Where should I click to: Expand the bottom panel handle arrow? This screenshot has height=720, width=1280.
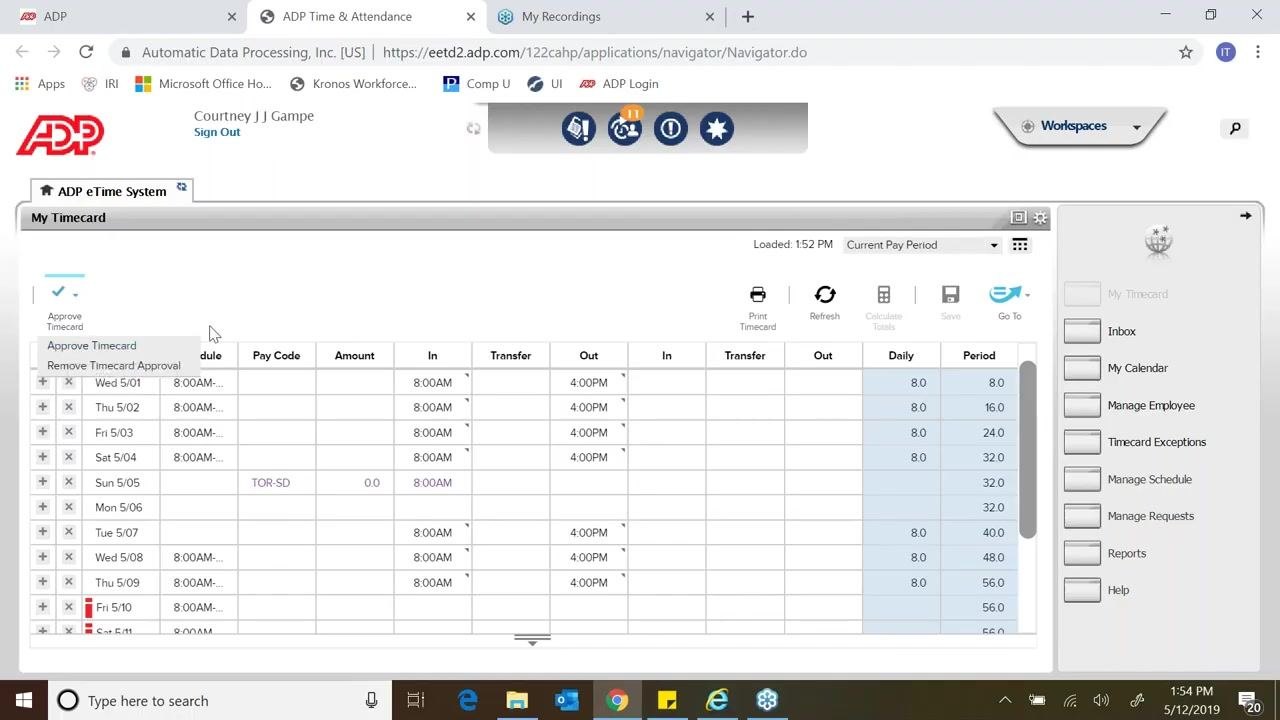point(532,640)
